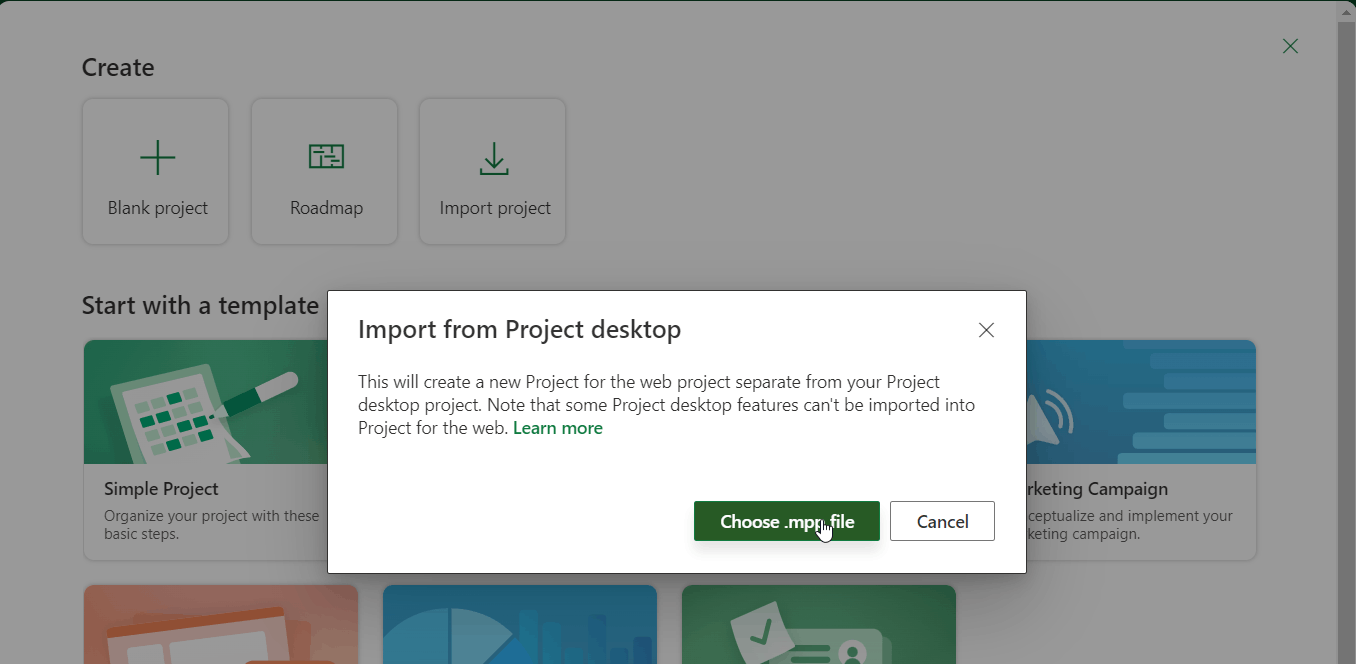Click the Choose .mpp file button

point(787,521)
